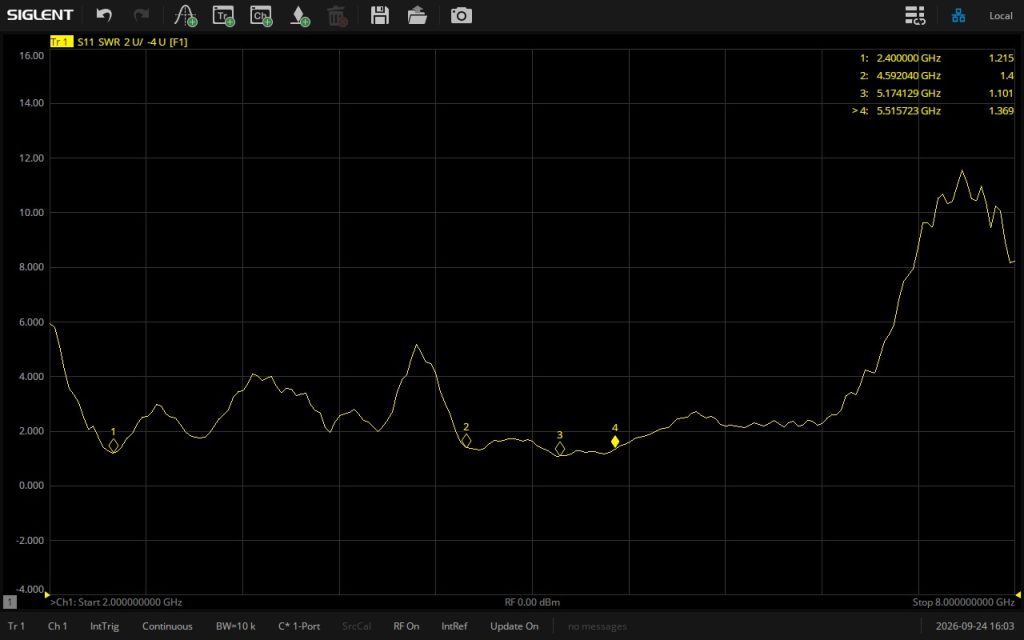
Task: Save state with the floppy disk icon
Action: pyautogui.click(x=379, y=15)
